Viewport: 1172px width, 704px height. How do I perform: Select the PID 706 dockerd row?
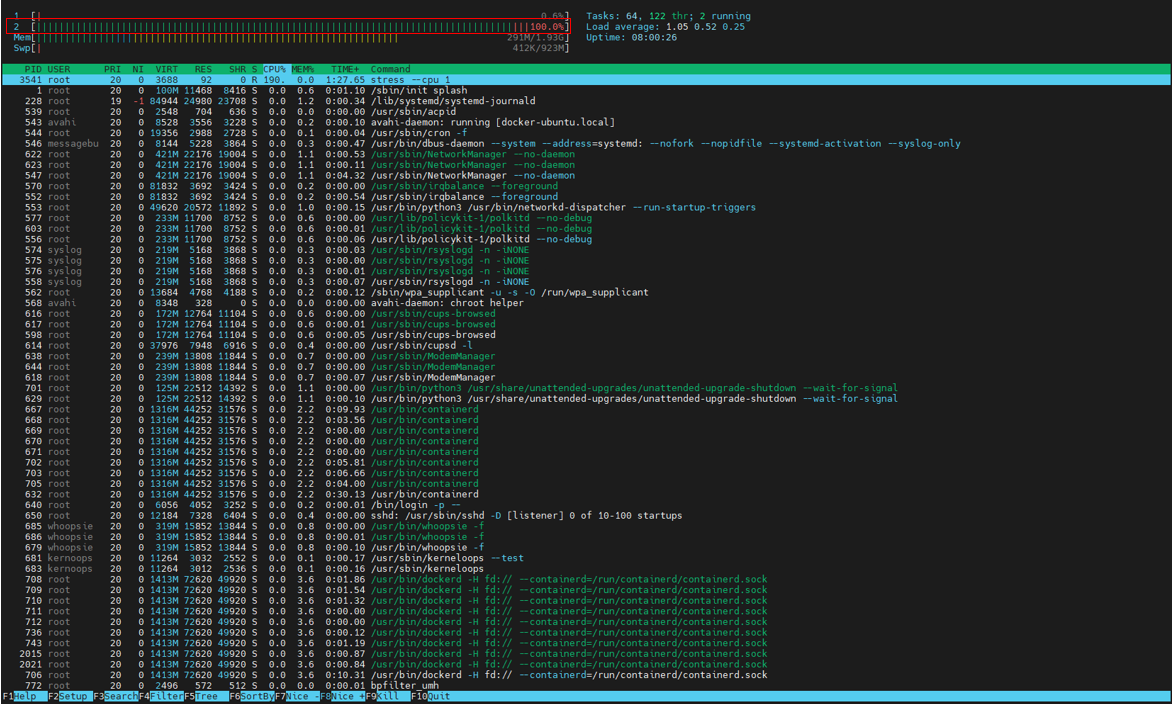click(586, 675)
